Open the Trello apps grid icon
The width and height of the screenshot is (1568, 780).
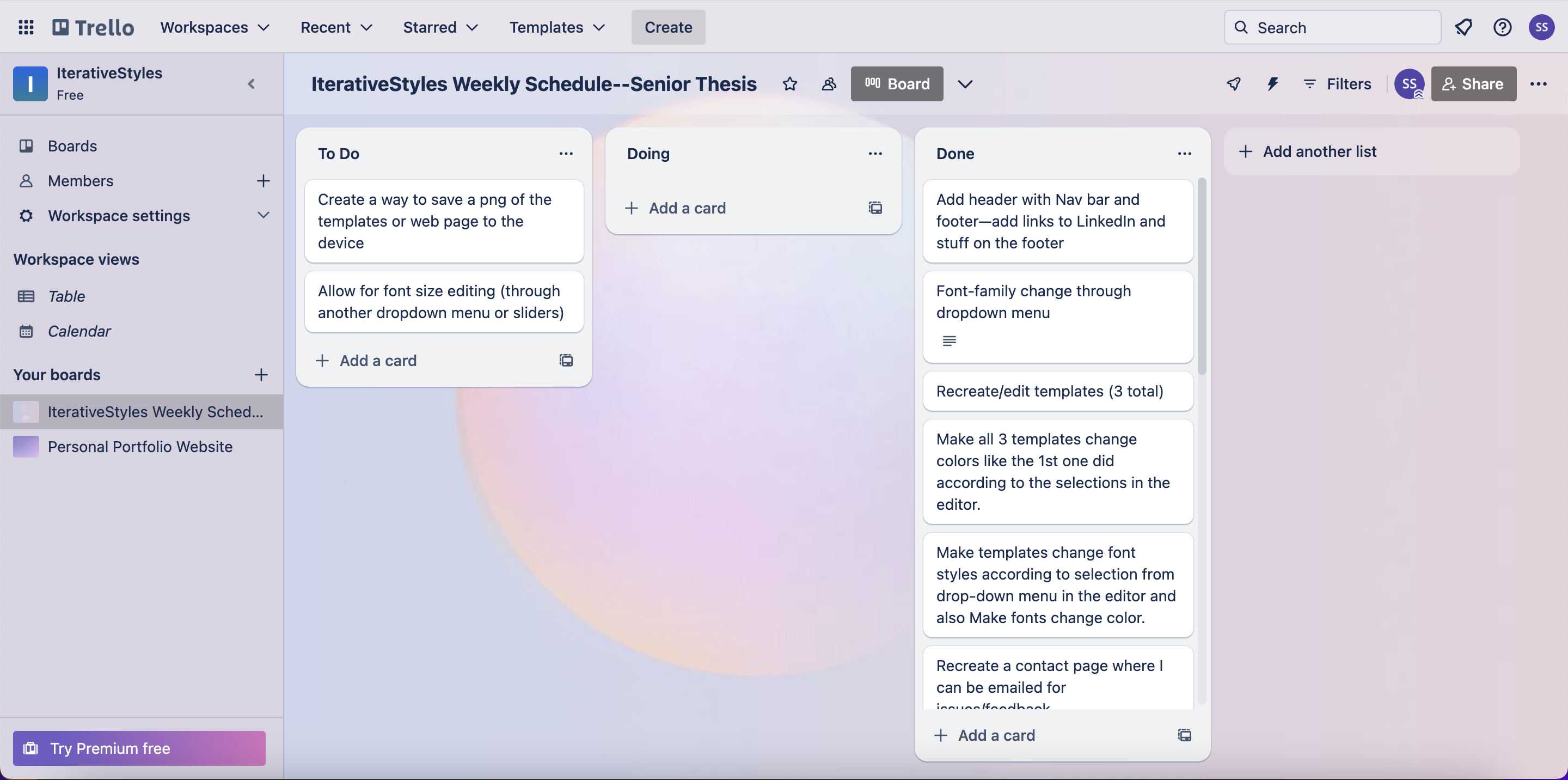point(26,27)
